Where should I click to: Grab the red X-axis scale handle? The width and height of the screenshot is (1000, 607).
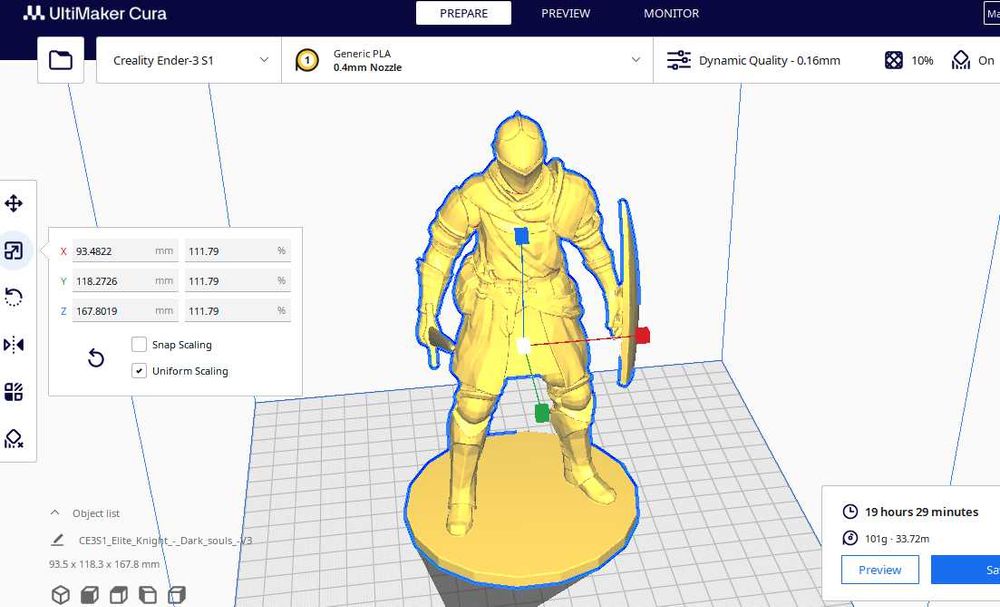tap(642, 335)
